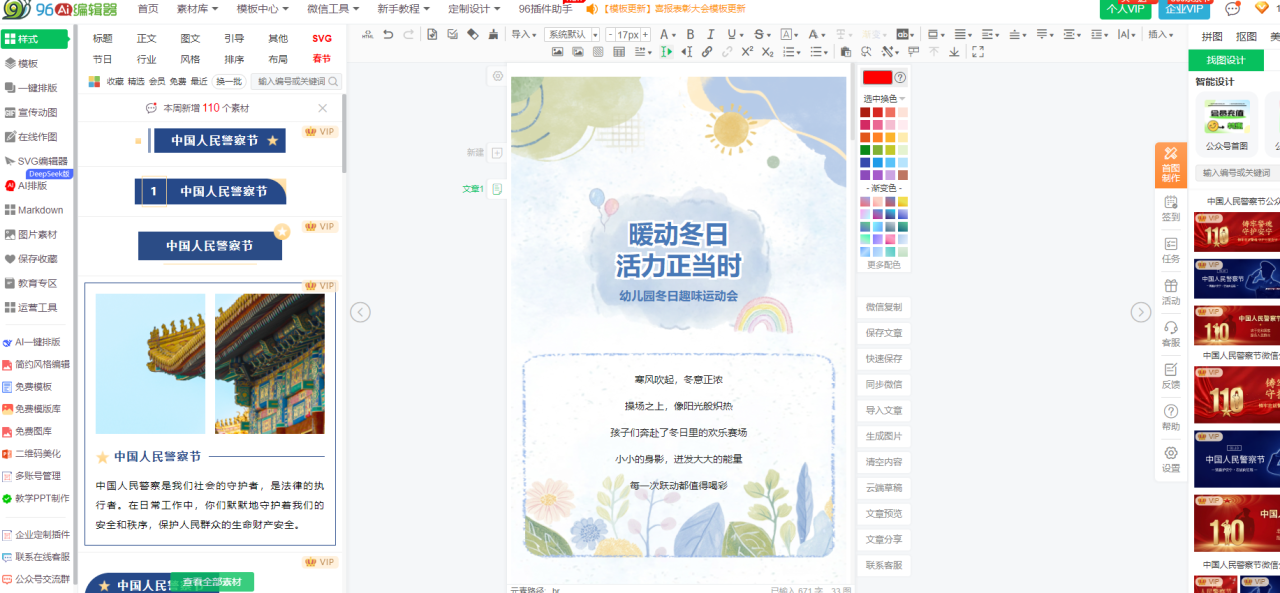The width and height of the screenshot is (1280, 593).
Task: Enter fullscreen editing mode
Action: click(x=978, y=52)
